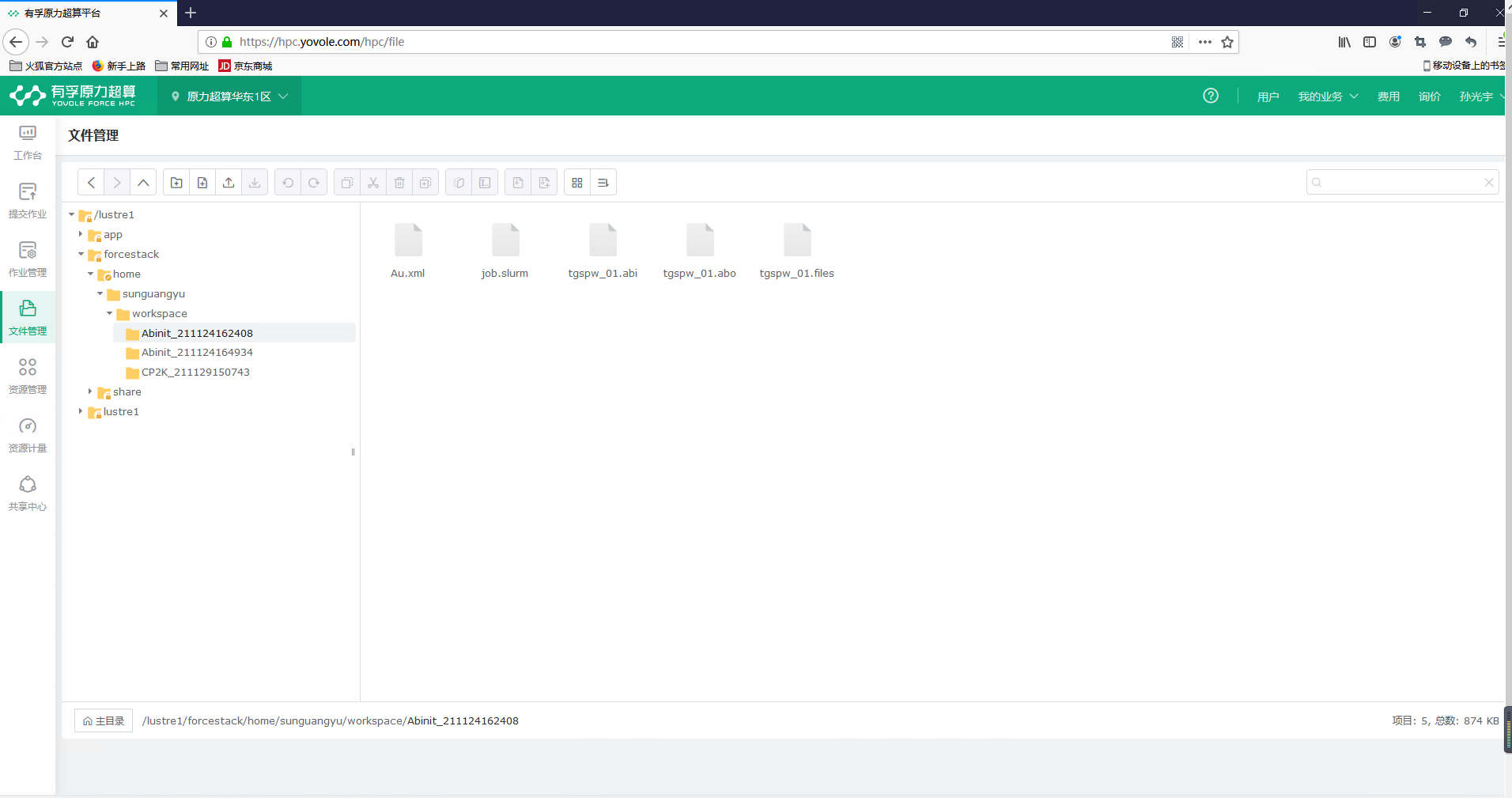Select 文件管理 in the sidebar
1512x798 pixels.
click(x=28, y=317)
